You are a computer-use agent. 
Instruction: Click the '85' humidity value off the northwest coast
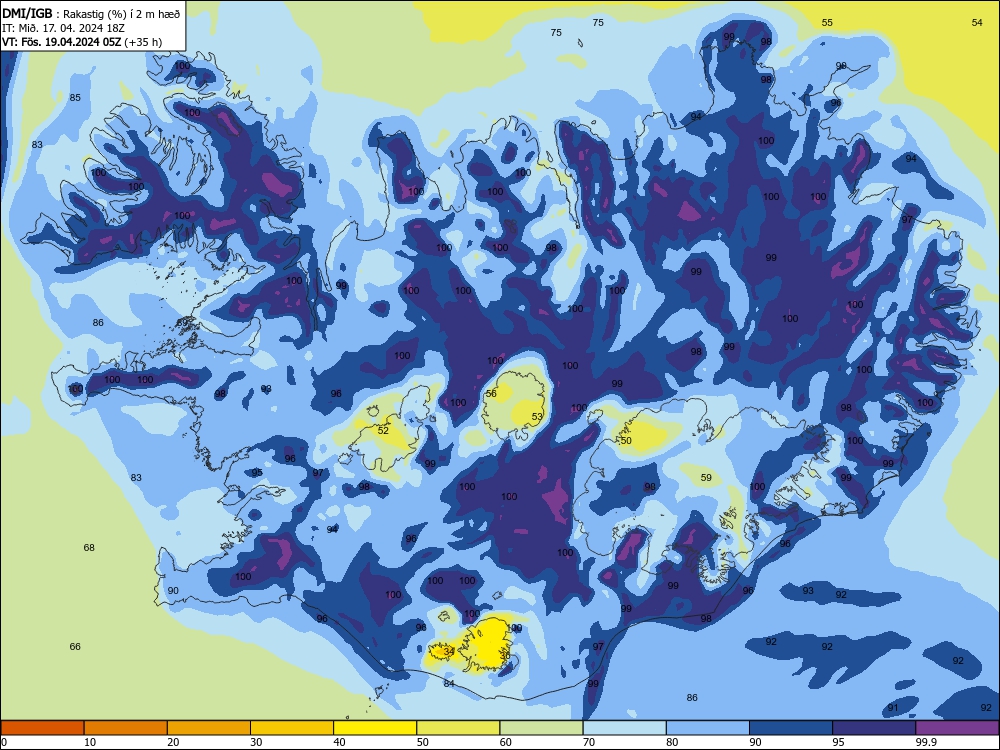[75, 98]
